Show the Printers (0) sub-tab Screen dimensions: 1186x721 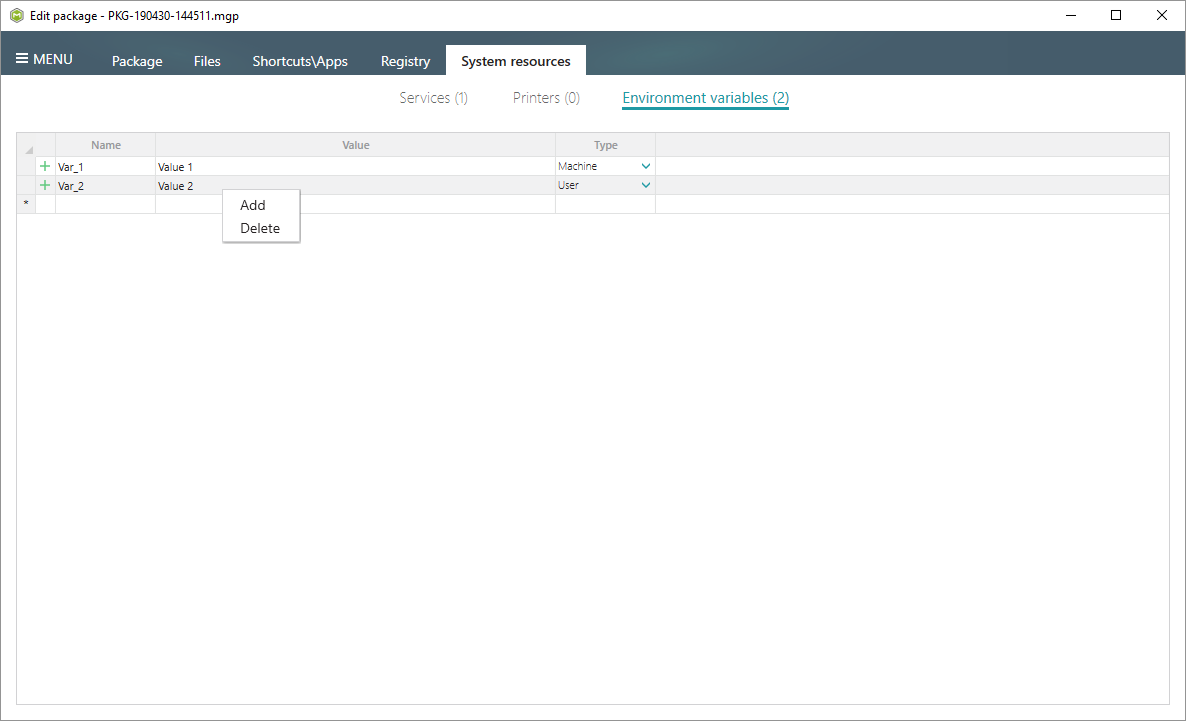[x=546, y=98]
